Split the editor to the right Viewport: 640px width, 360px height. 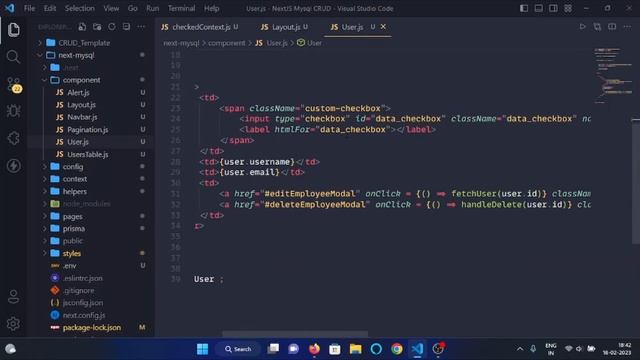pyautogui.click(x=612, y=27)
